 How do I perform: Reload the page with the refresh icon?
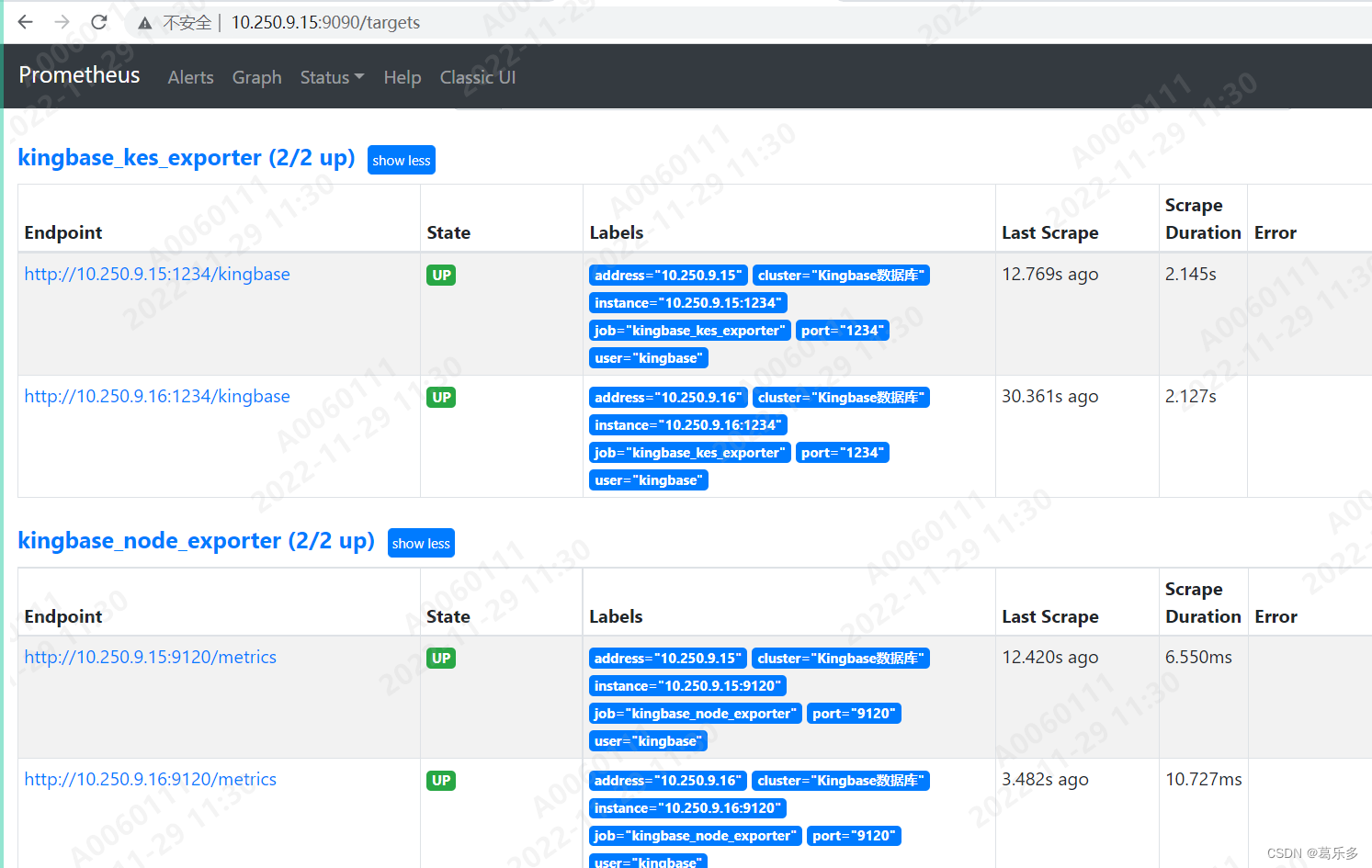click(99, 22)
